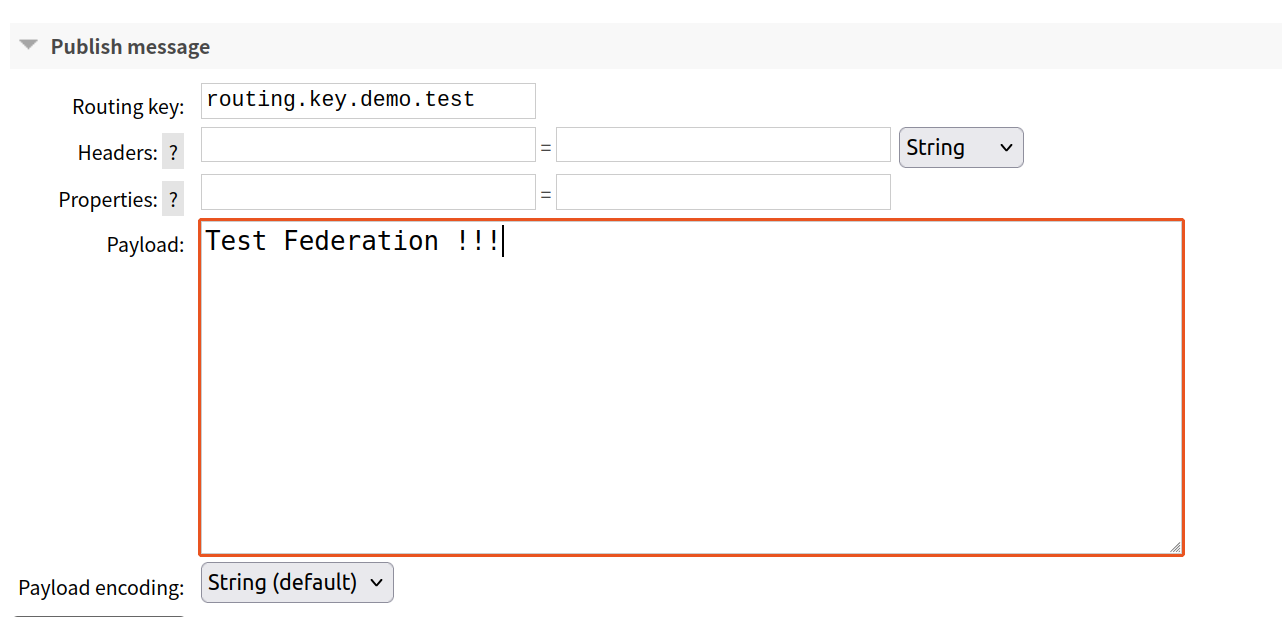This screenshot has height=617, width=1282.
Task: Click the Headers name input field
Action: pyautogui.click(x=368, y=145)
